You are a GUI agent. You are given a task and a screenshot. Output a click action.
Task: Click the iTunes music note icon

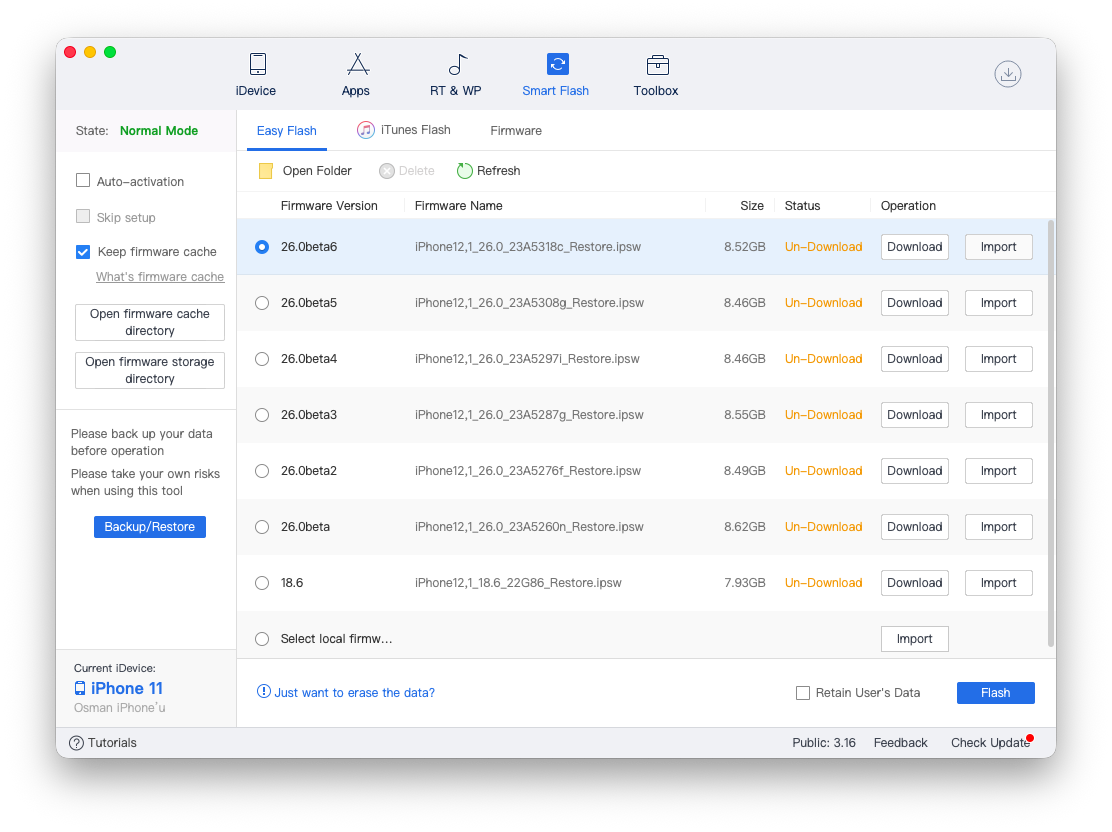click(365, 130)
